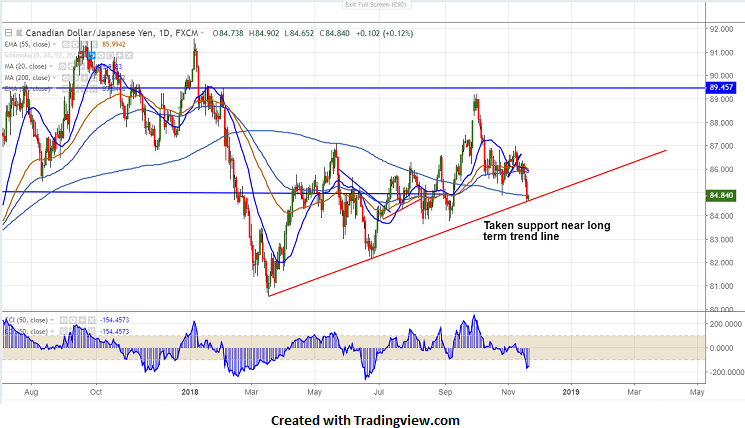The image size is (745, 428).
Task: Click the 81.000 price axis label
Action: click(x=721, y=286)
